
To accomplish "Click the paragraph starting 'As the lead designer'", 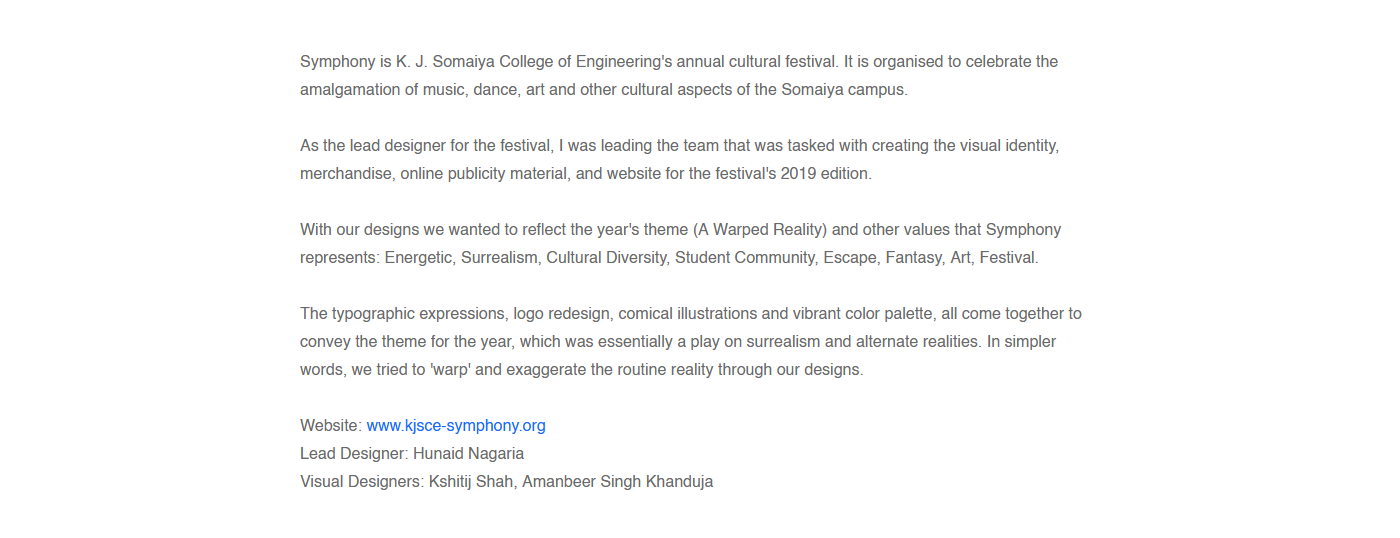I will [x=678, y=160].
